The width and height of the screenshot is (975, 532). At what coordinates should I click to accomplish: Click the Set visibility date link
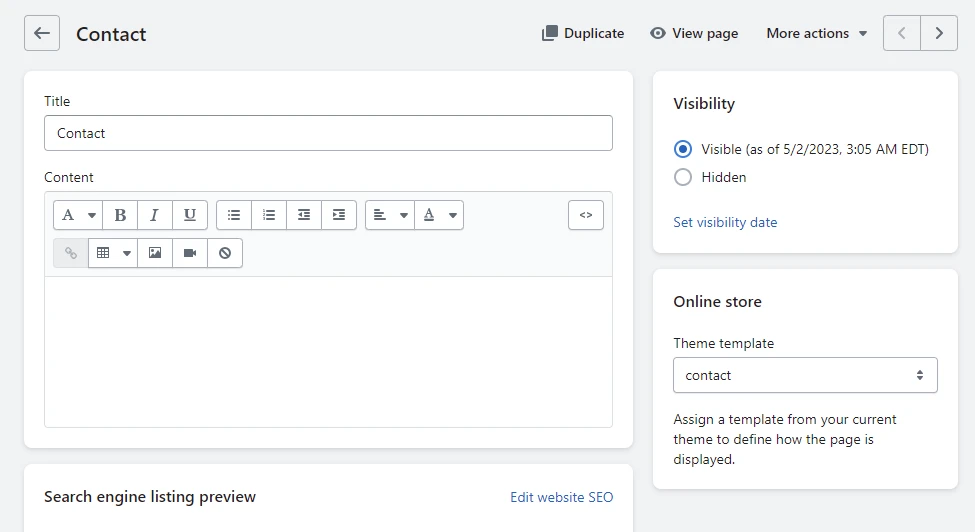[725, 222]
